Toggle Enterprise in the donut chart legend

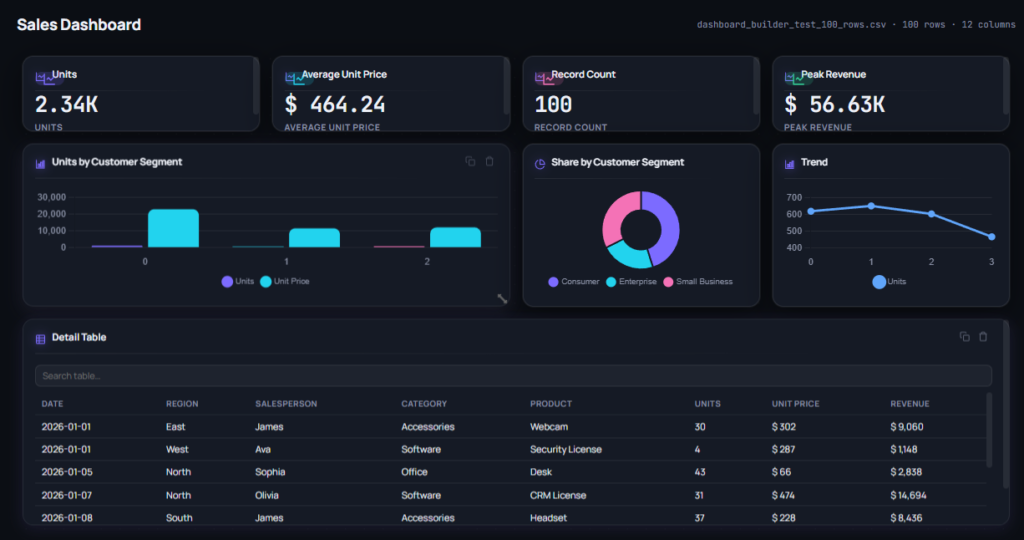(632, 281)
